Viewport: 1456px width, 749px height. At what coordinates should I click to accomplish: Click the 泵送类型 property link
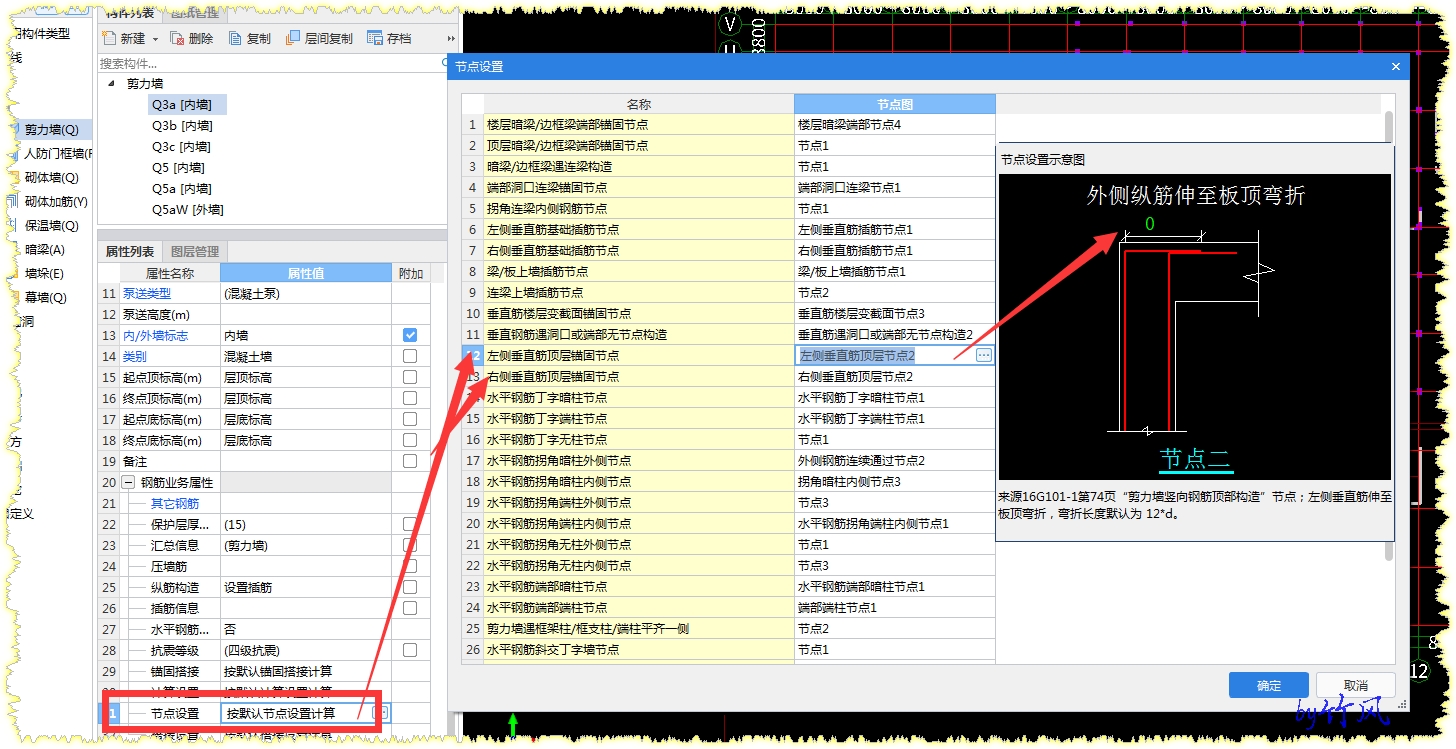[x=147, y=294]
